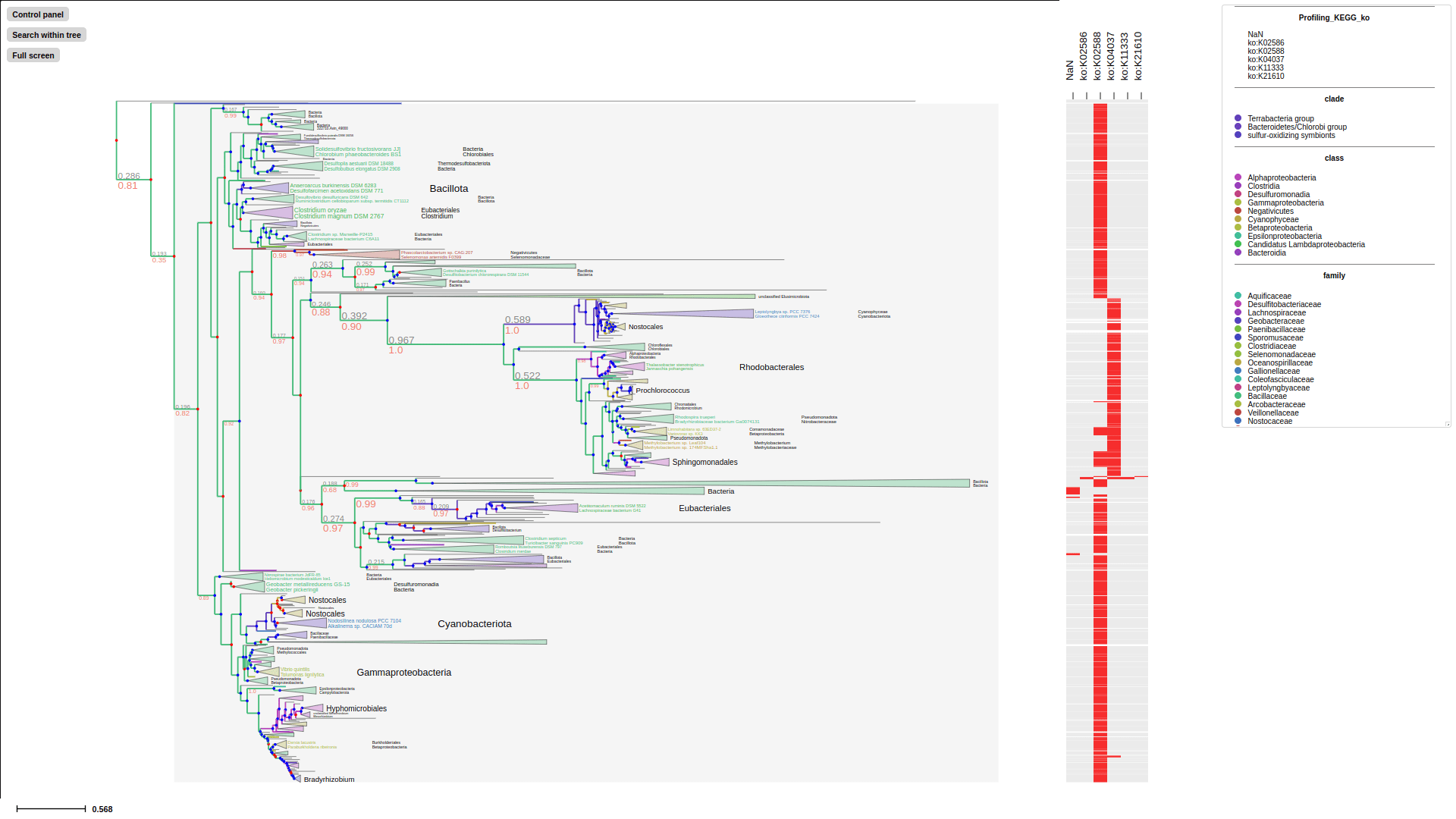This screenshot has width=1456, height=819.
Task: Click the Selenomonadaceae legend entry text
Action: 1282,354
